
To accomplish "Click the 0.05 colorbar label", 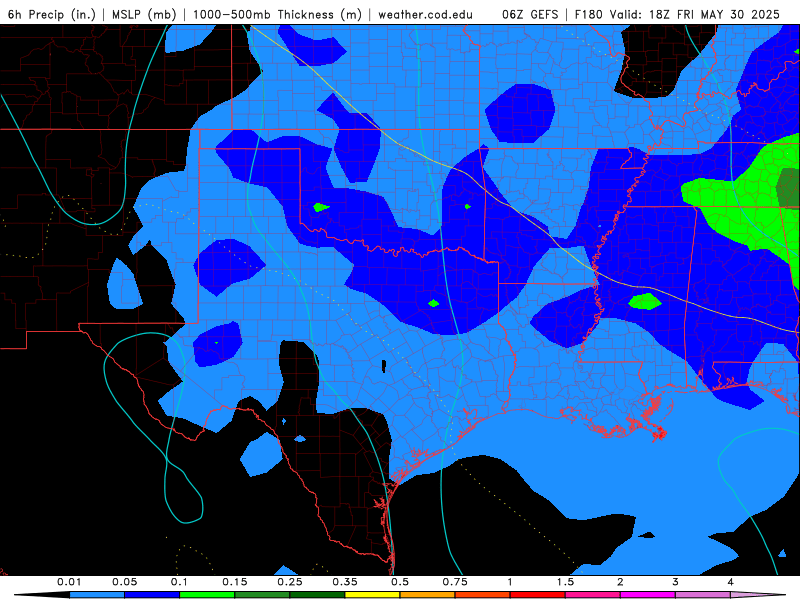I will point(124,582).
